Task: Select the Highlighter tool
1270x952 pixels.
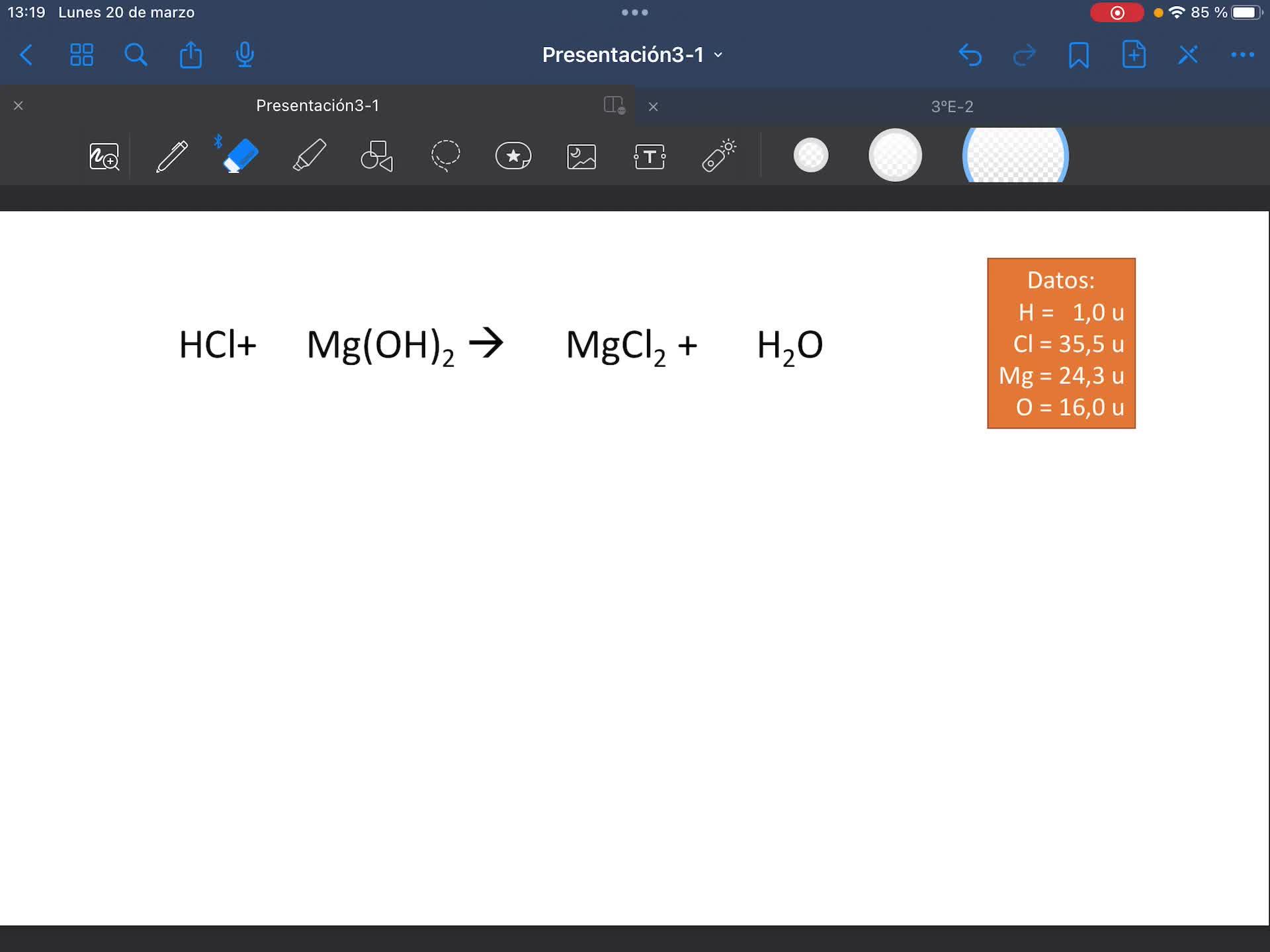Action: [309, 157]
